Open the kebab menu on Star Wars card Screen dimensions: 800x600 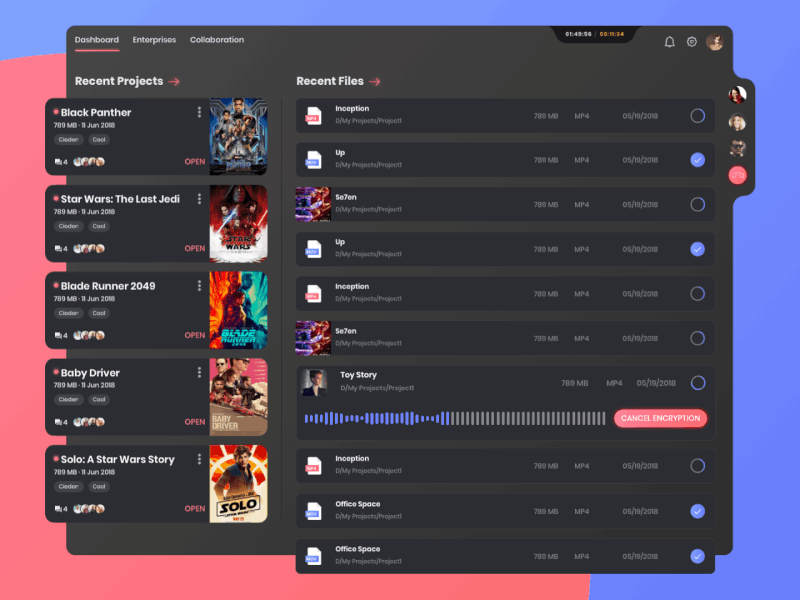click(x=199, y=199)
